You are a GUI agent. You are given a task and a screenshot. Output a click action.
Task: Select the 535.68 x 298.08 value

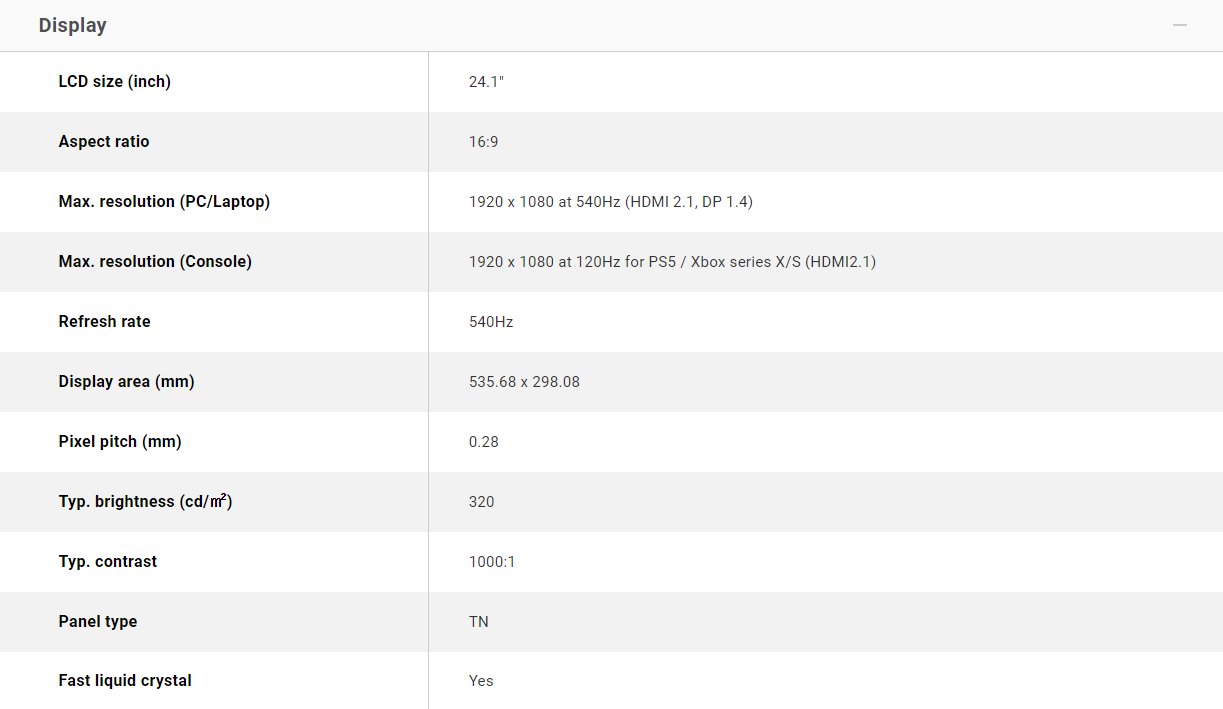(x=524, y=381)
